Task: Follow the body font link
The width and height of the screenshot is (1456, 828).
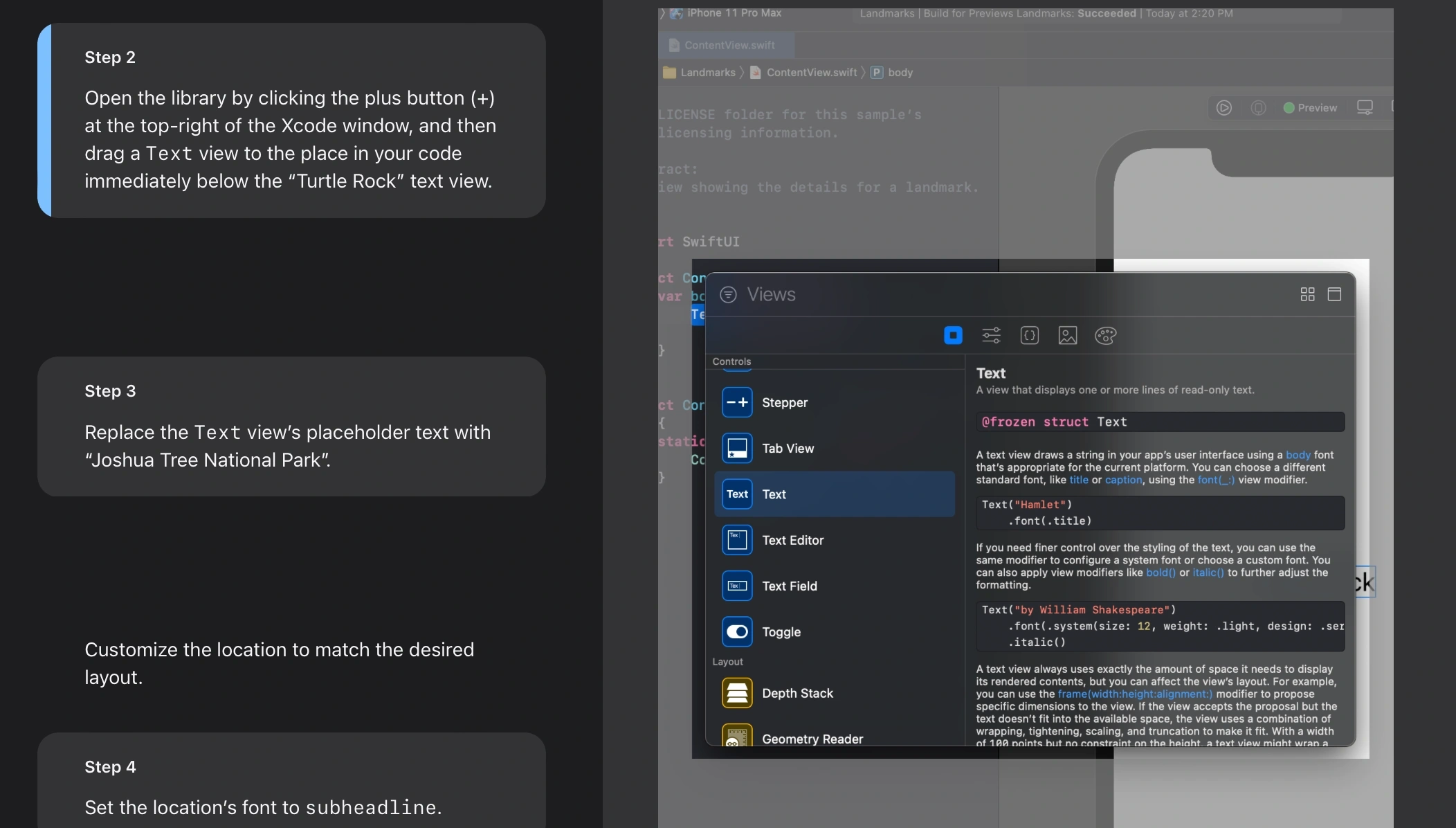Action: (1298, 455)
